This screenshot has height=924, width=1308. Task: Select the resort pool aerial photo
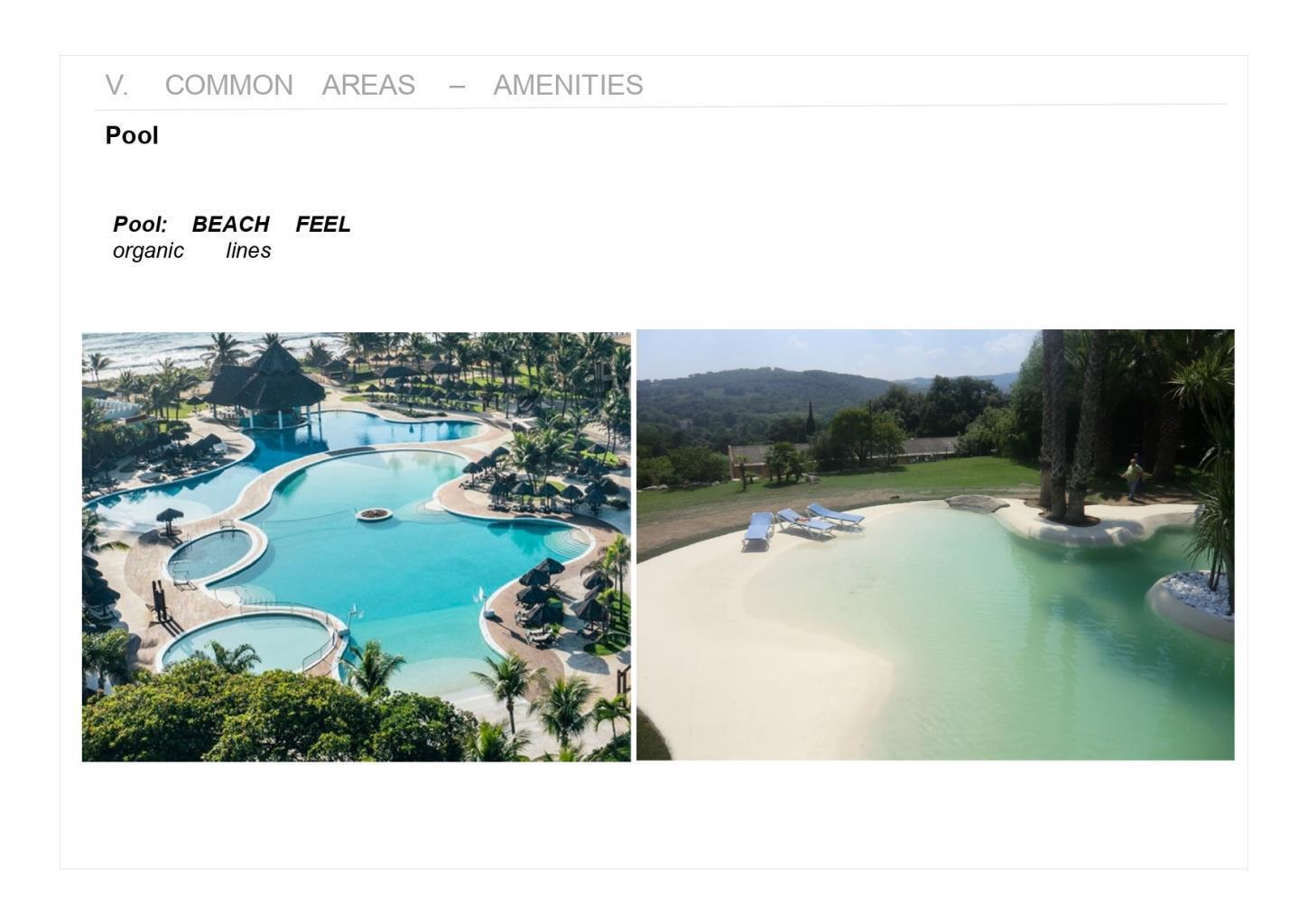(x=357, y=547)
